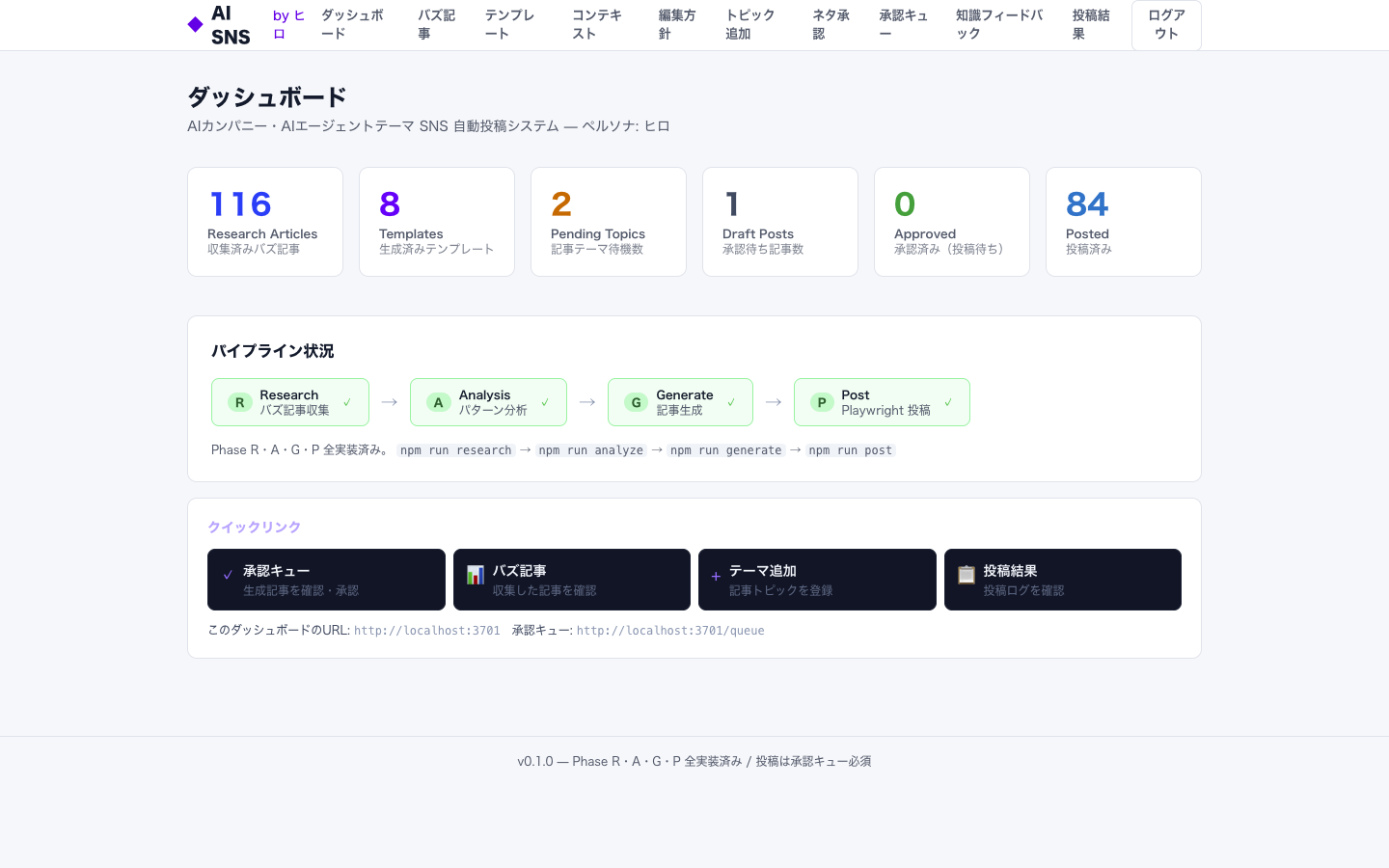Click the パイプライン状況 section heading
This screenshot has width=1389, height=868.
coord(273,351)
